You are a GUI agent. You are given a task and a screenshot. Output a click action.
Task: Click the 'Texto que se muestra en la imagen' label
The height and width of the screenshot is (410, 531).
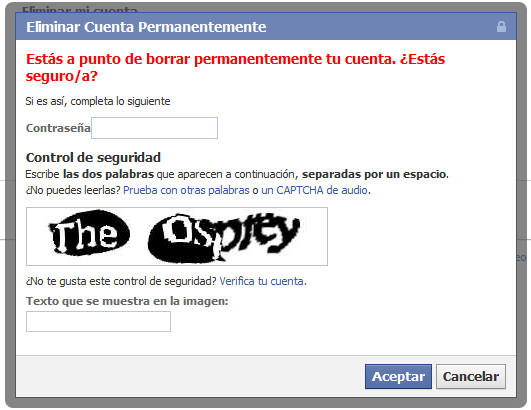(x=127, y=301)
